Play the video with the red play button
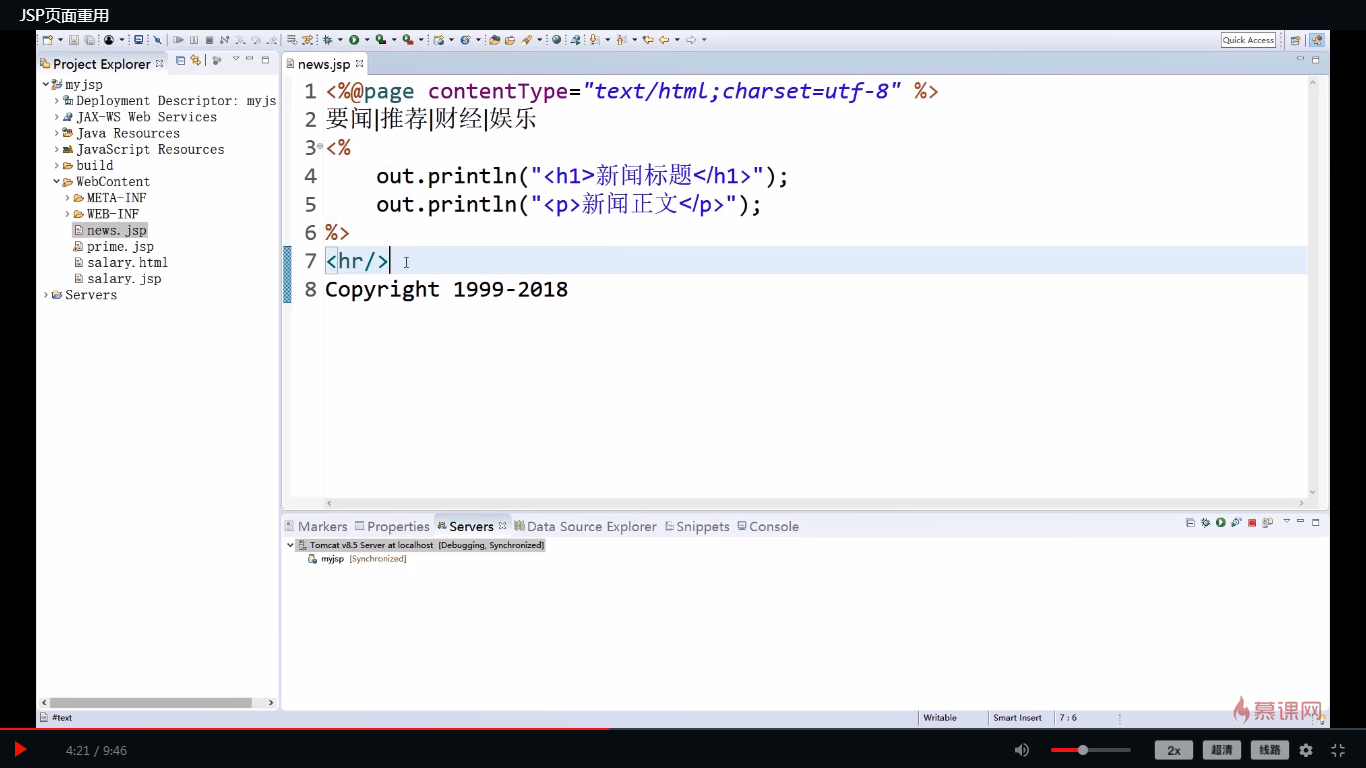Viewport: 1366px width, 768px height. pyautogui.click(x=19, y=749)
